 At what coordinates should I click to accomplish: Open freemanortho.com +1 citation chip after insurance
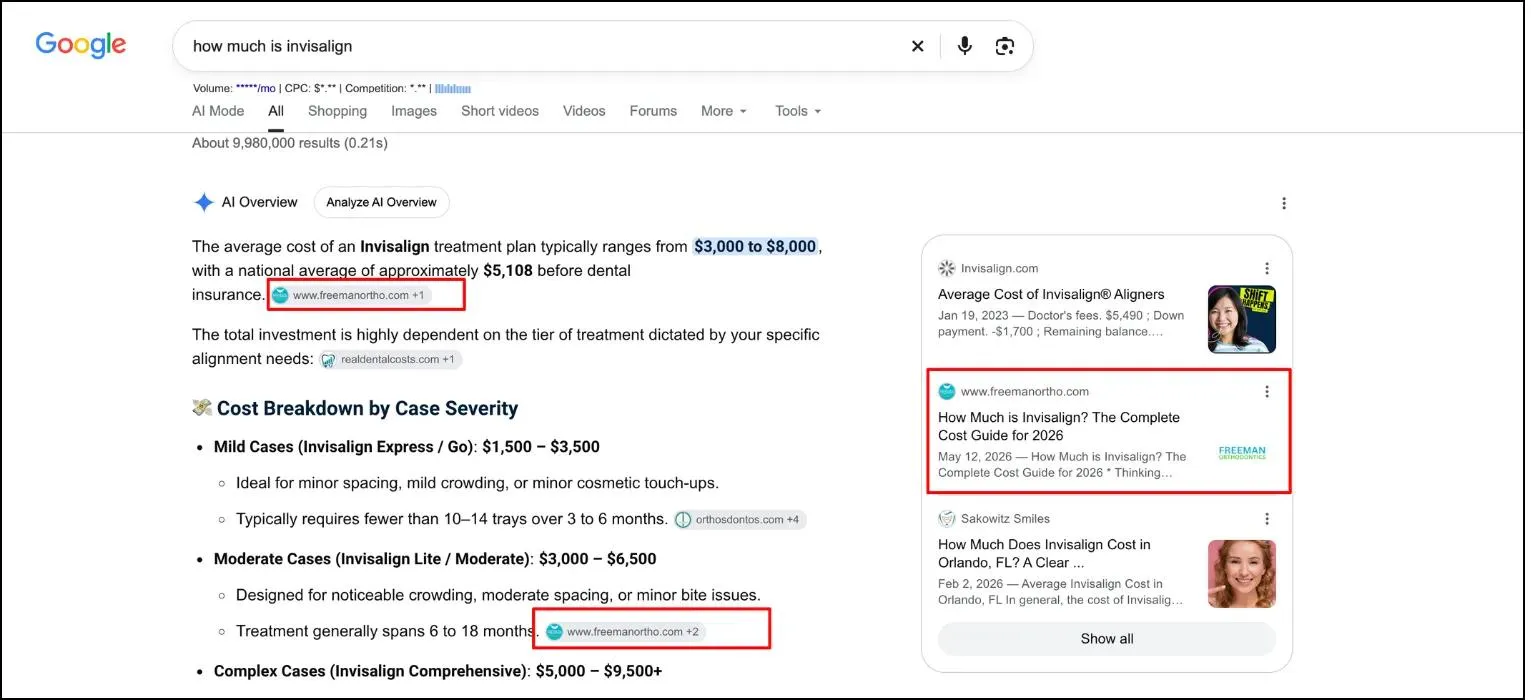click(351, 295)
